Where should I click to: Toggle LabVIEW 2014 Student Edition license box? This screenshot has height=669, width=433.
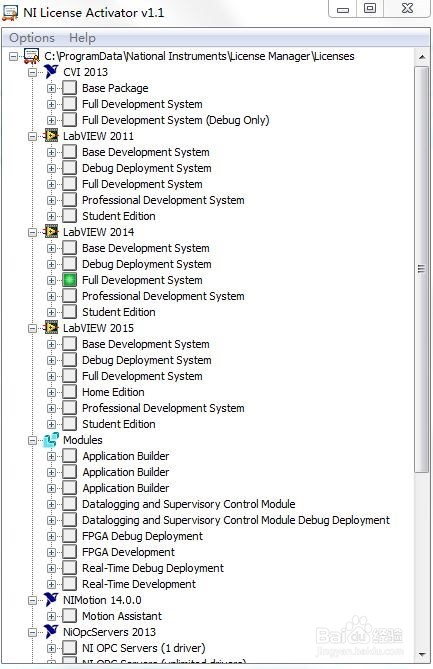click(x=70, y=312)
